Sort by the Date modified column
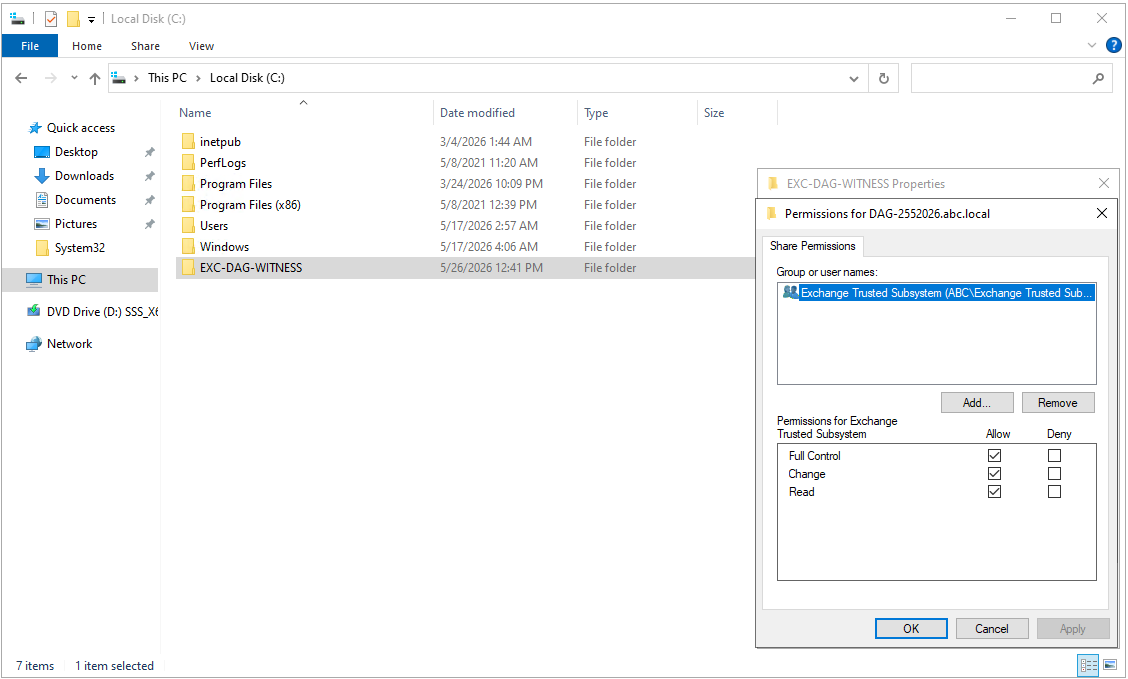This screenshot has width=1128, height=679. tap(477, 113)
